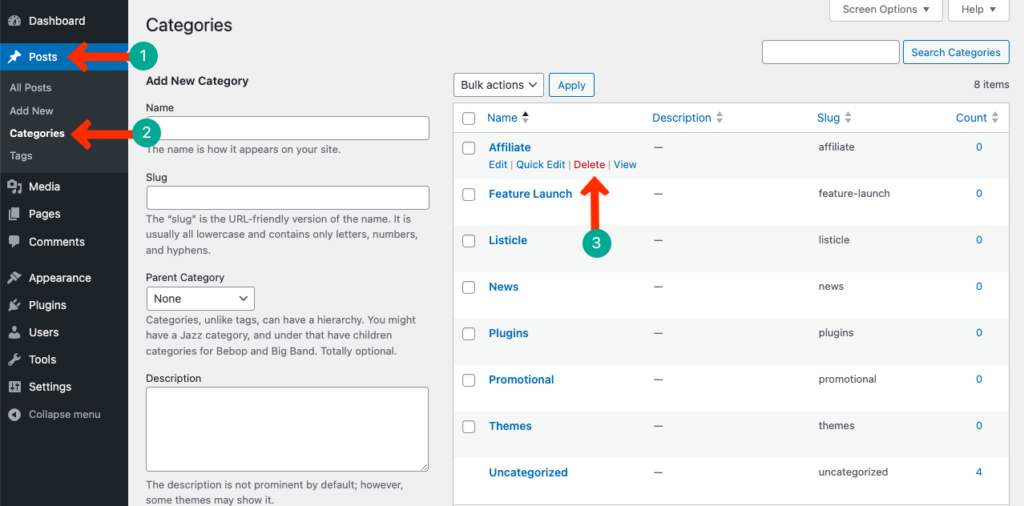1024x506 pixels.
Task: Expand the Help panel
Action: tap(978, 10)
